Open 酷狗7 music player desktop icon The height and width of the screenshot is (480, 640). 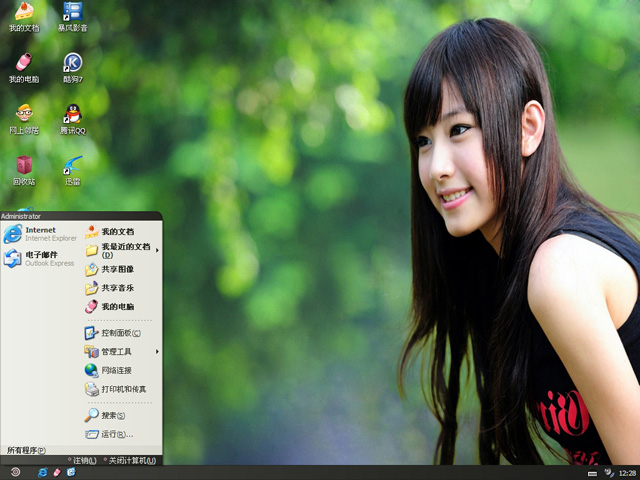(72, 65)
